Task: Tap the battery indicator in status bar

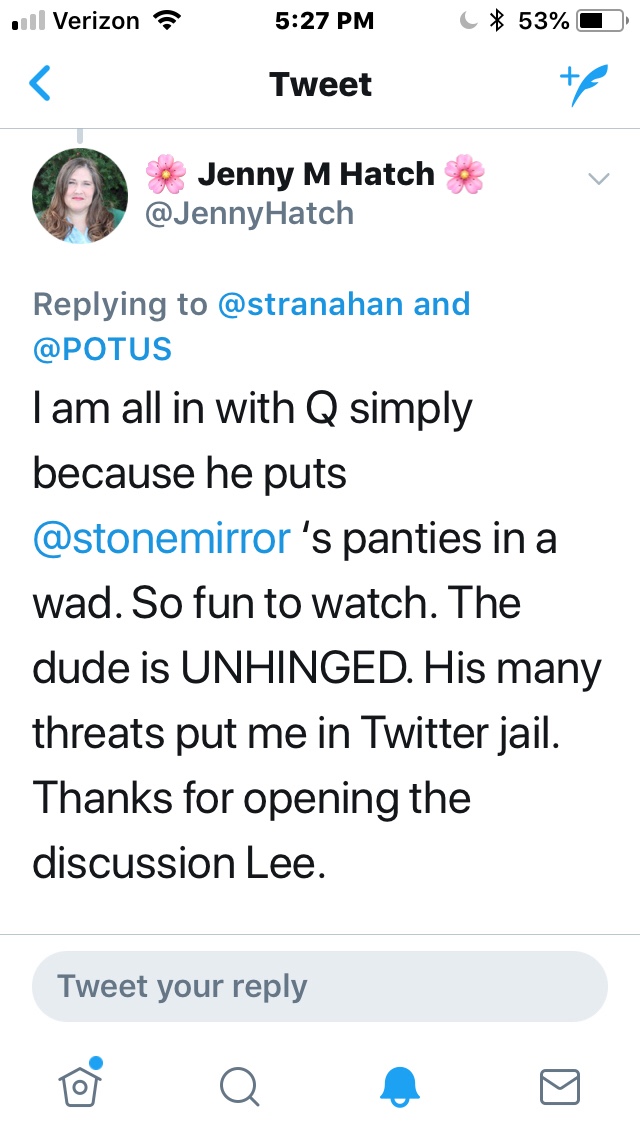Action: [x=600, y=21]
